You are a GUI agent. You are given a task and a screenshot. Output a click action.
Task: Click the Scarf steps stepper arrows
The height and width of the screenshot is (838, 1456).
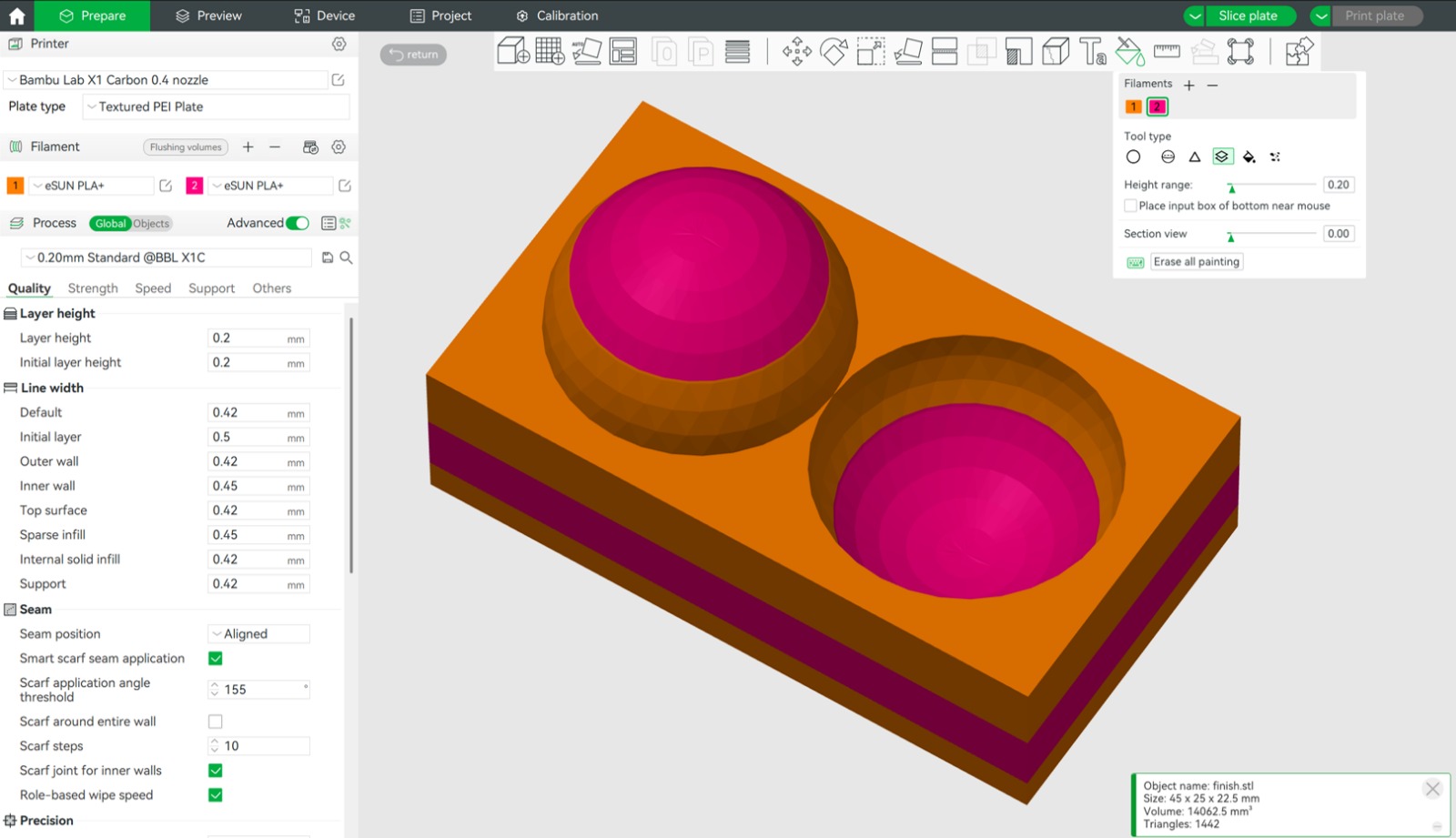tap(215, 746)
